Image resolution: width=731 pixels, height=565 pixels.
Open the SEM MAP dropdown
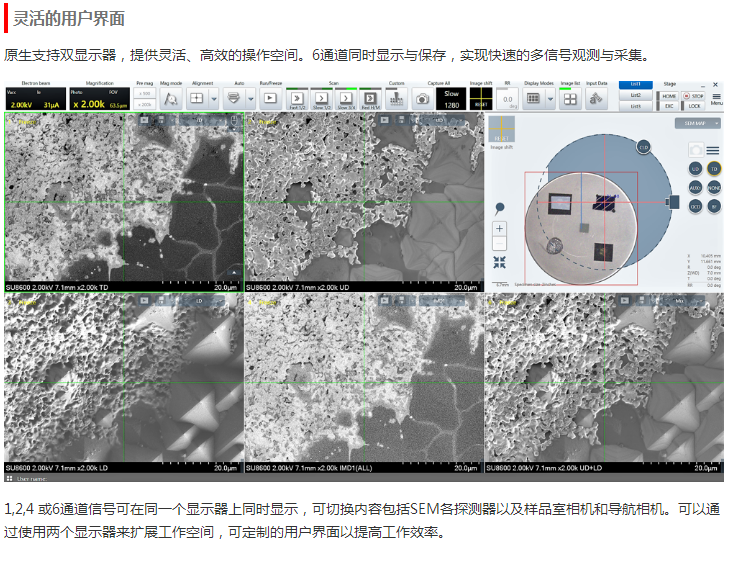pyautogui.click(x=695, y=123)
